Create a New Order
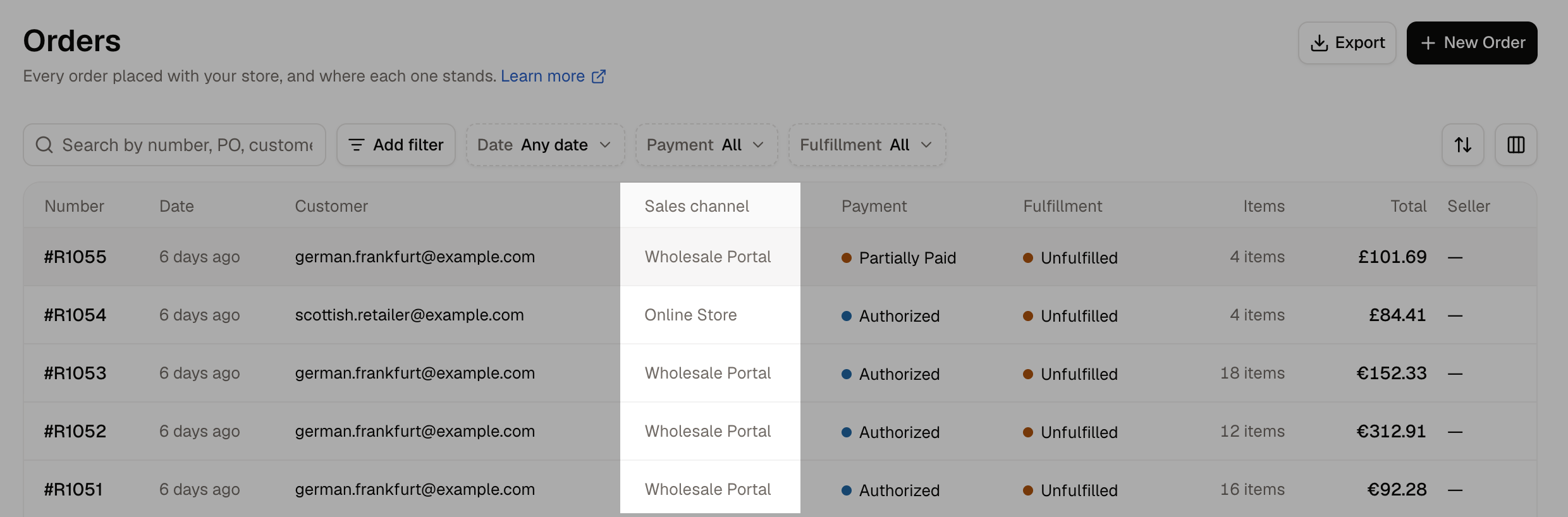The width and height of the screenshot is (1568, 517). [x=1472, y=43]
